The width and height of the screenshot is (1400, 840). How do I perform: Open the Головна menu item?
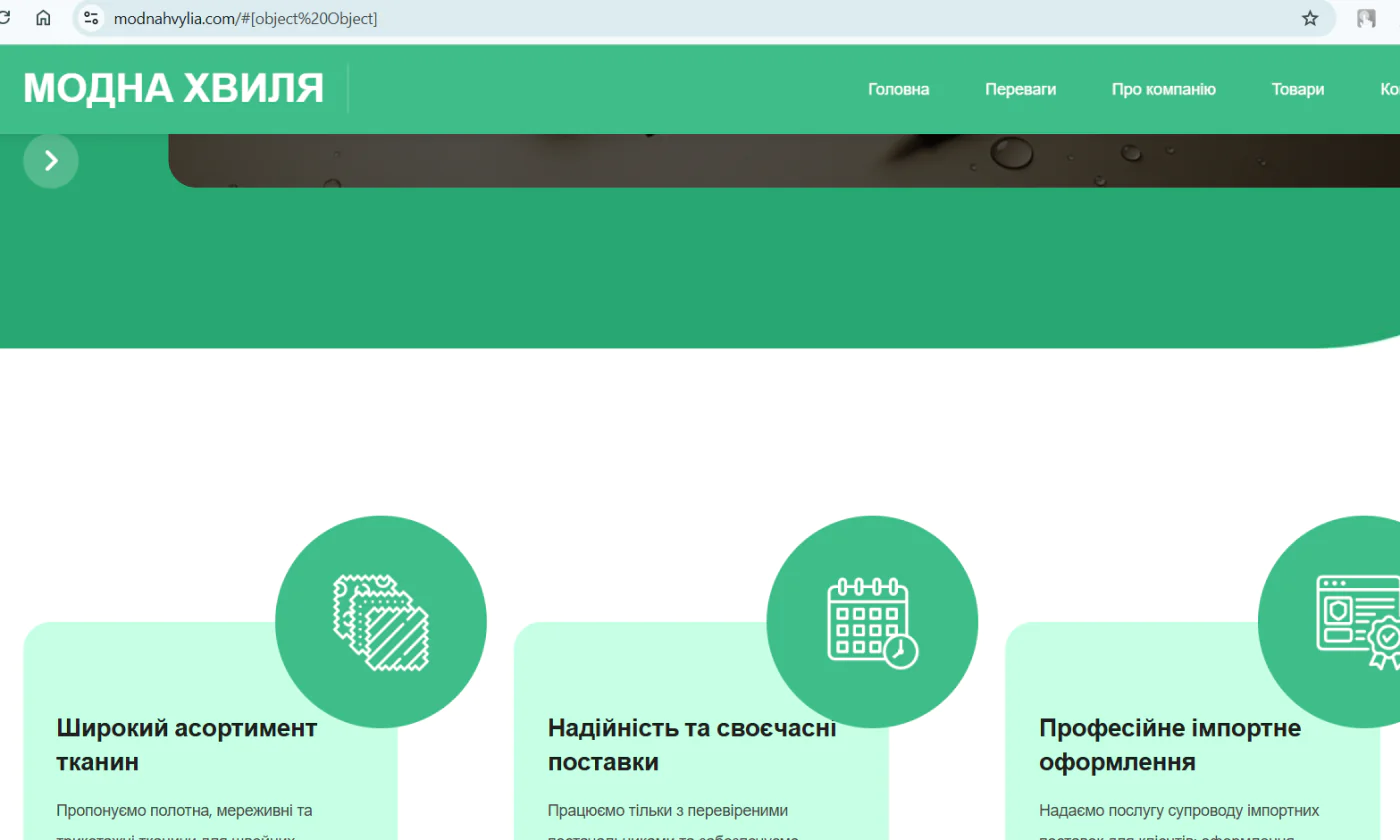coord(898,89)
